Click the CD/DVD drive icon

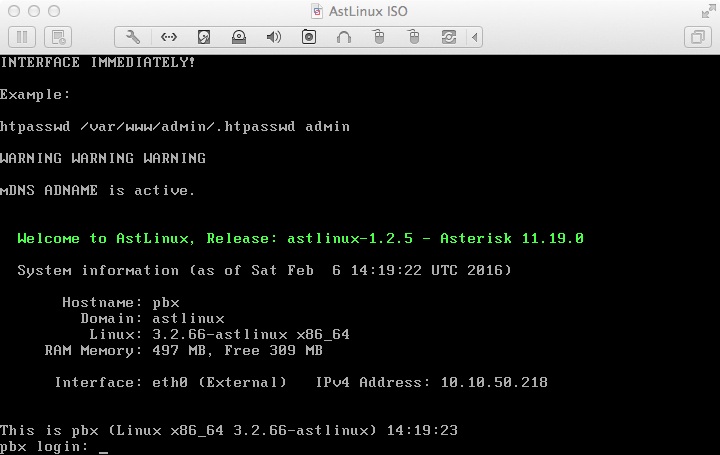[x=239, y=37]
